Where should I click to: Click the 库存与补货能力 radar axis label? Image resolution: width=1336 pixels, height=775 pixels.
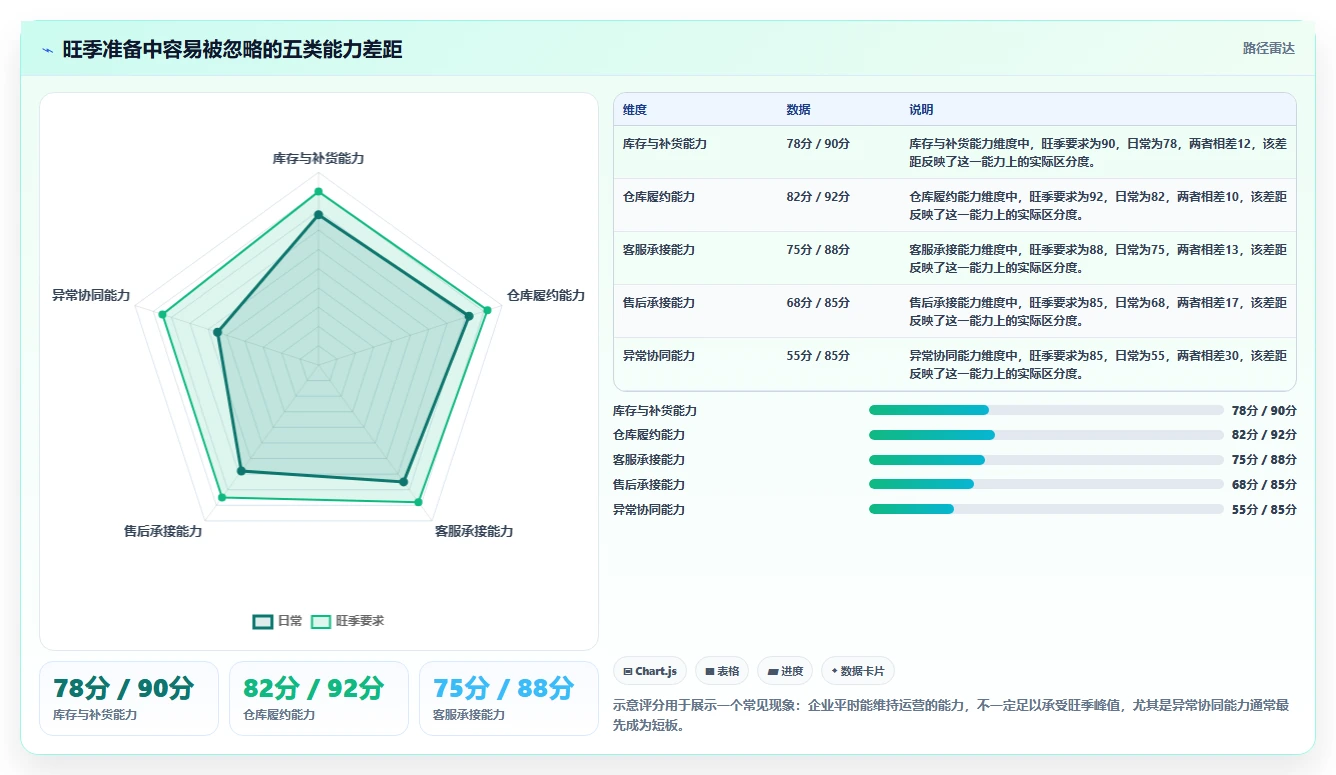pos(318,159)
